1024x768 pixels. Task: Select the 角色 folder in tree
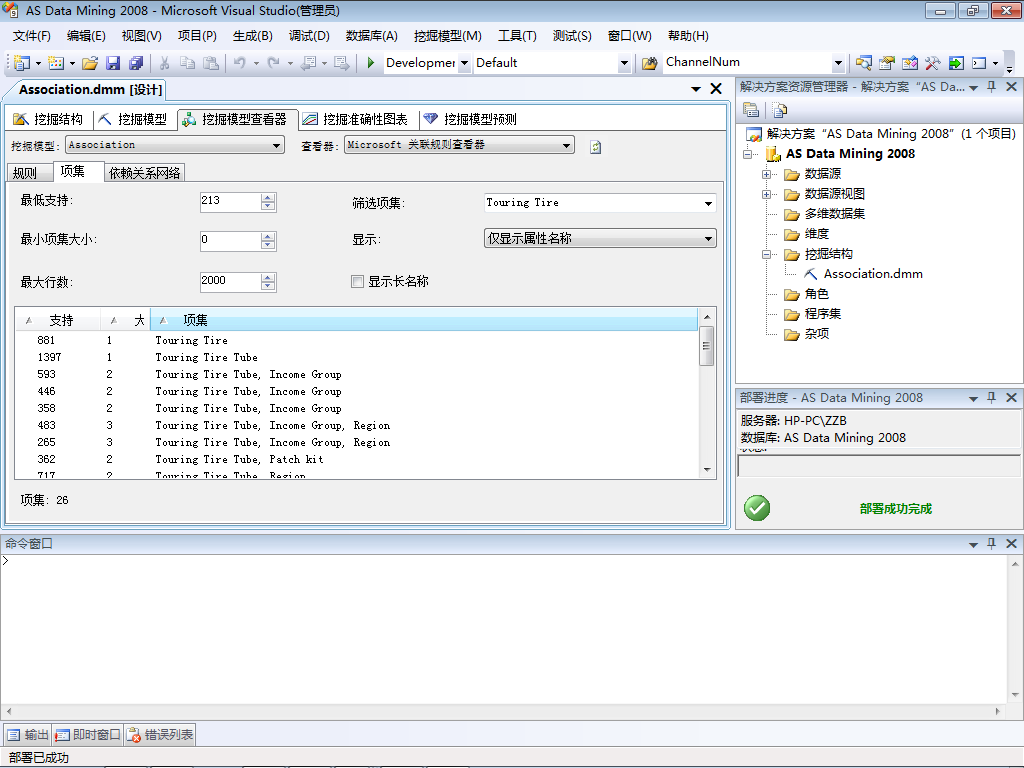816,295
